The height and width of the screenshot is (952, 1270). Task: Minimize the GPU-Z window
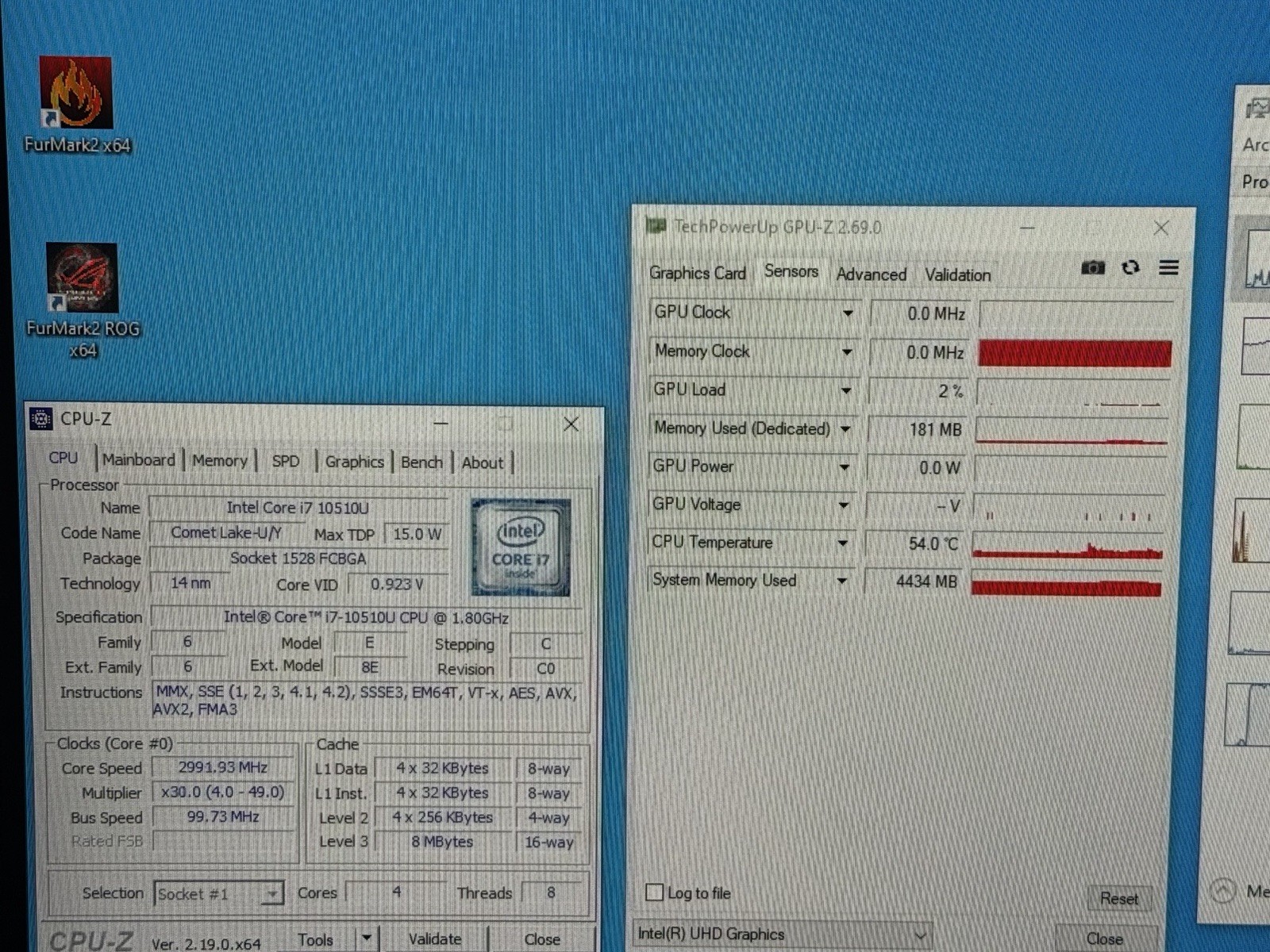(1027, 228)
